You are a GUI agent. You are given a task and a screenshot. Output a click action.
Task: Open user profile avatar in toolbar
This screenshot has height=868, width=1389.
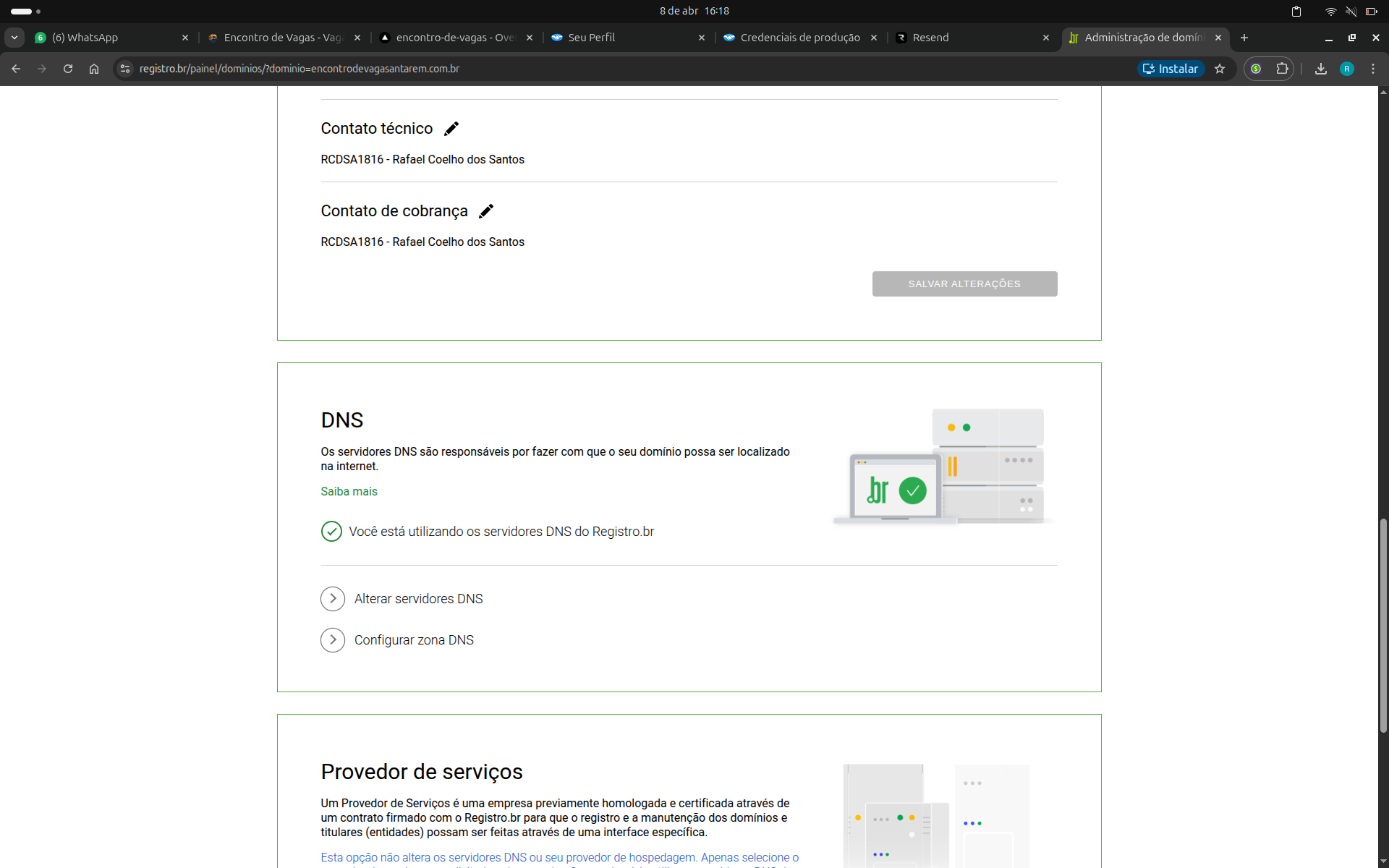coord(1346,69)
